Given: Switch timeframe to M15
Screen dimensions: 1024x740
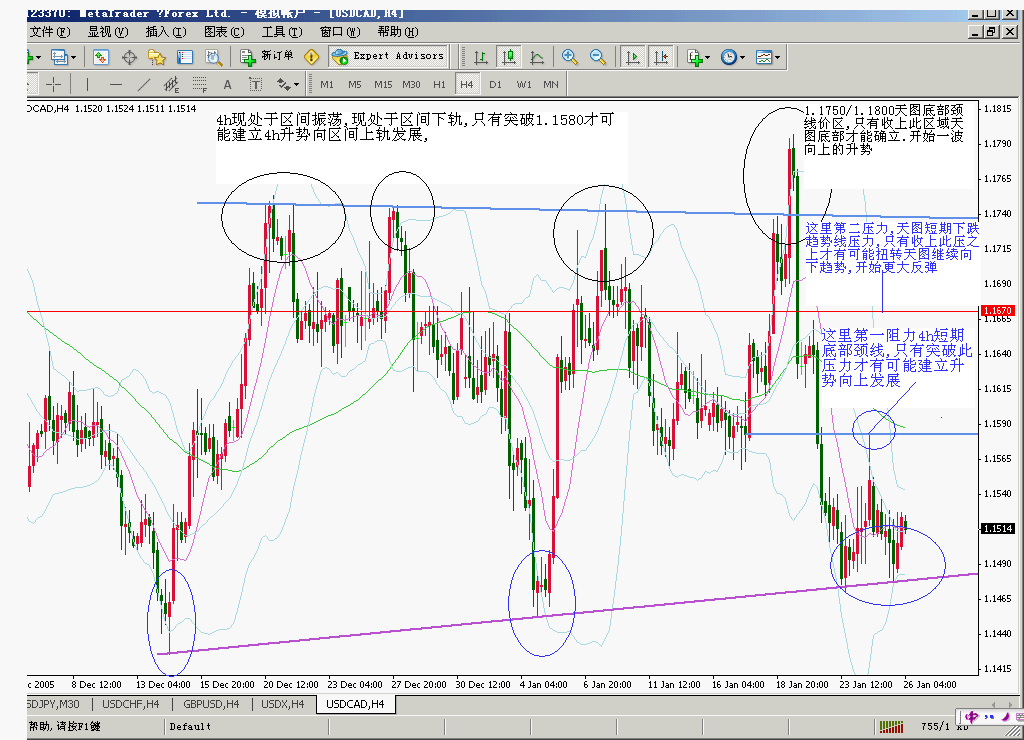Looking at the screenshot, I should pos(383,84).
